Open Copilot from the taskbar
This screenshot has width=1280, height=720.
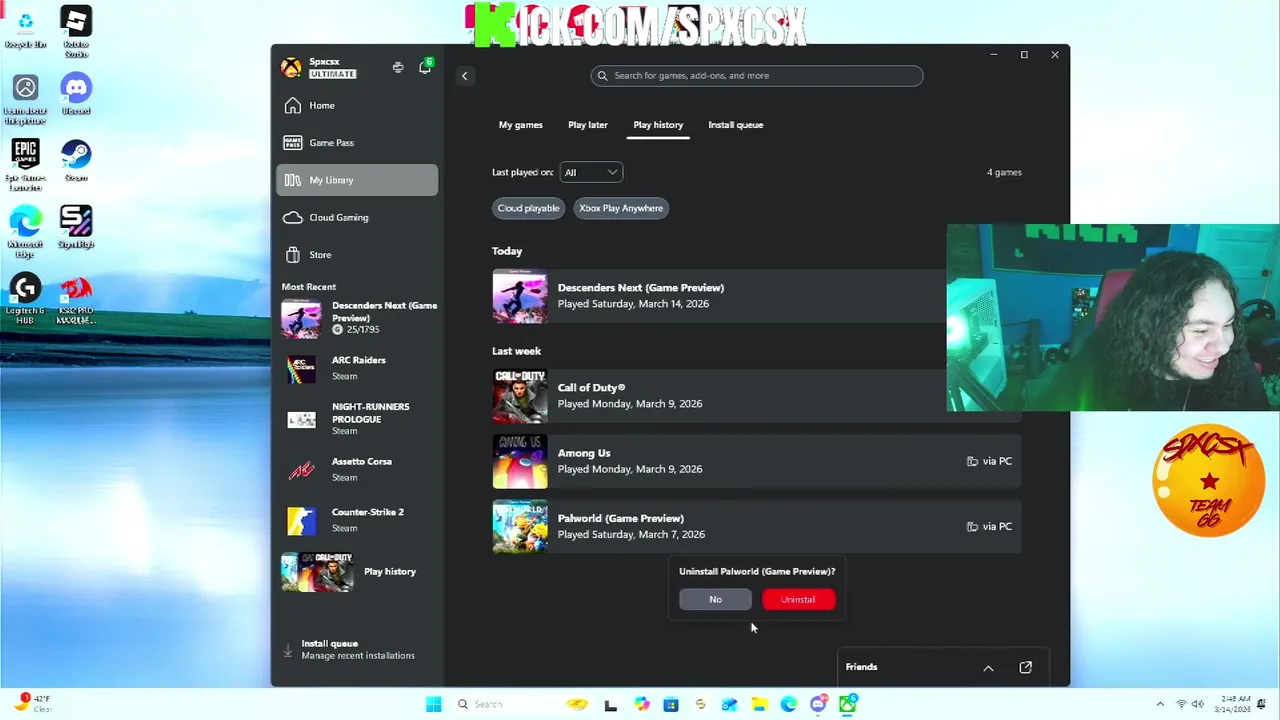641,704
